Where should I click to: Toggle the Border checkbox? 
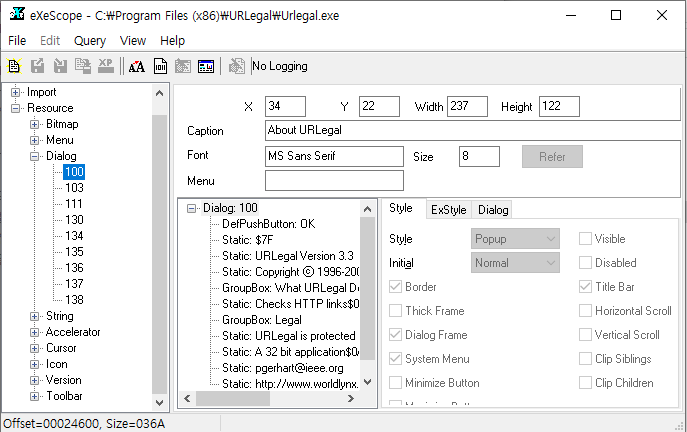395,287
